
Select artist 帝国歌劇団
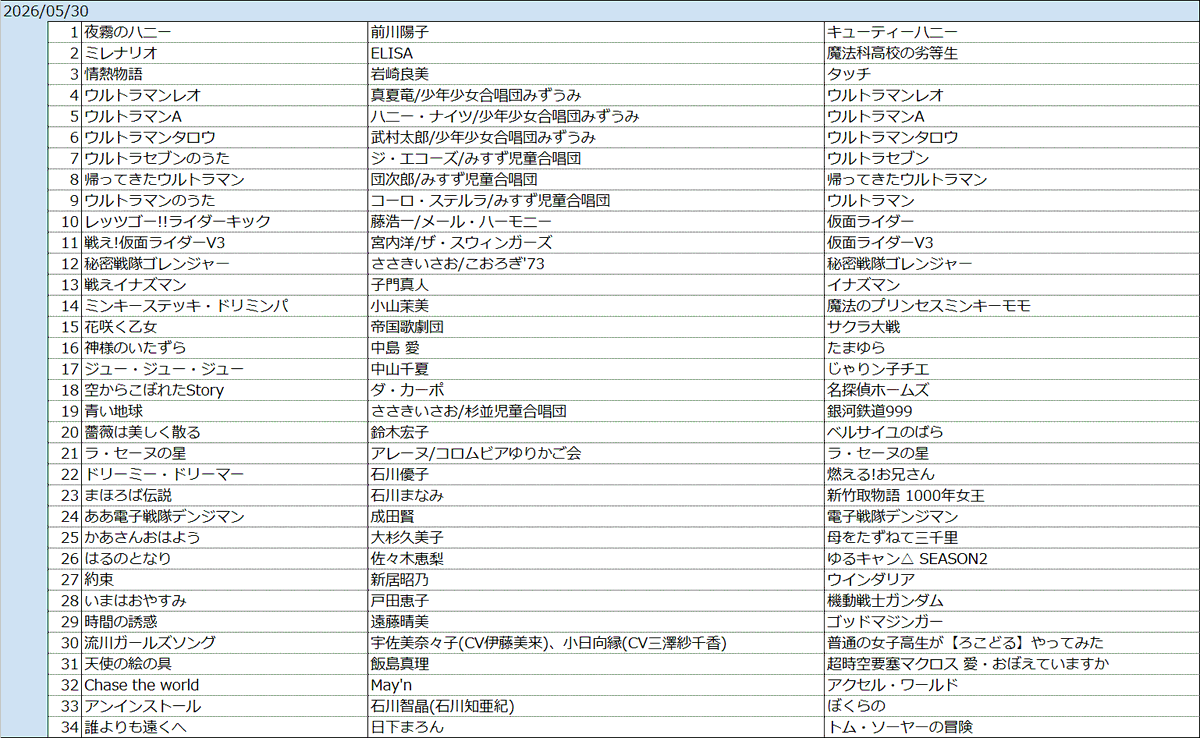click(x=407, y=326)
